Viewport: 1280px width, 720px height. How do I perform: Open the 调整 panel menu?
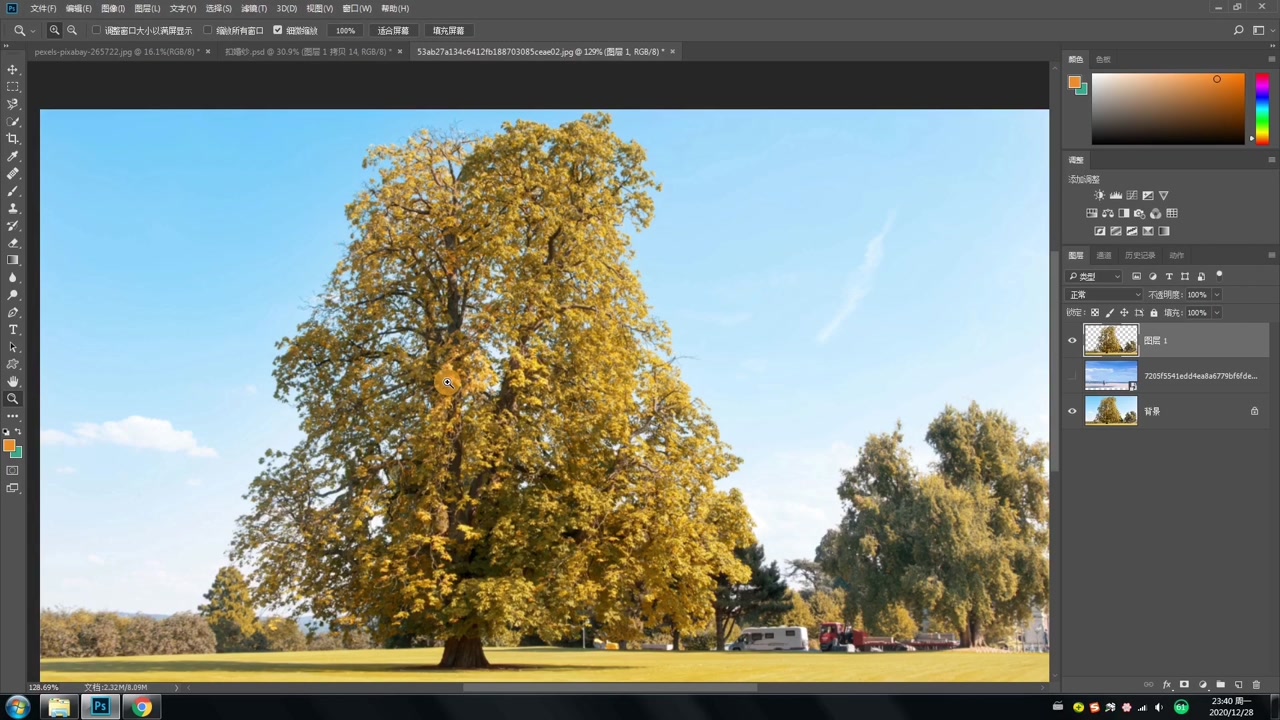tap(1271, 160)
